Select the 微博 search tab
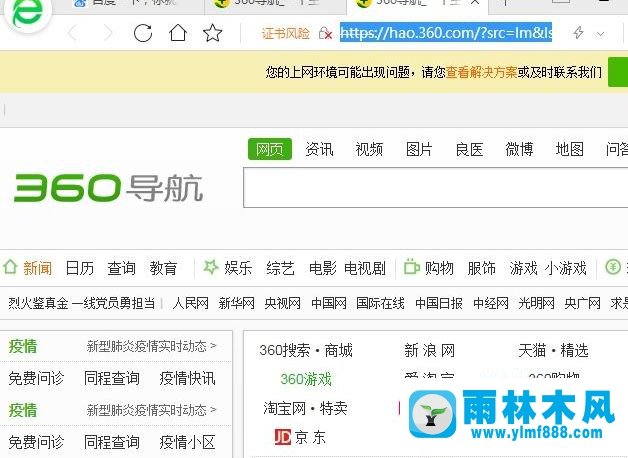The height and width of the screenshot is (458, 628). pyautogui.click(x=519, y=149)
